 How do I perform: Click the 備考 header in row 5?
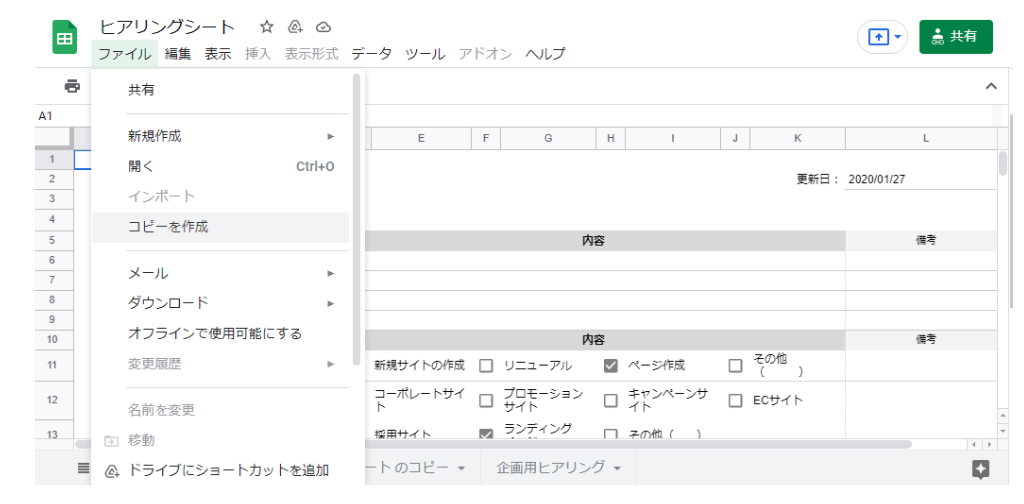(x=925, y=240)
